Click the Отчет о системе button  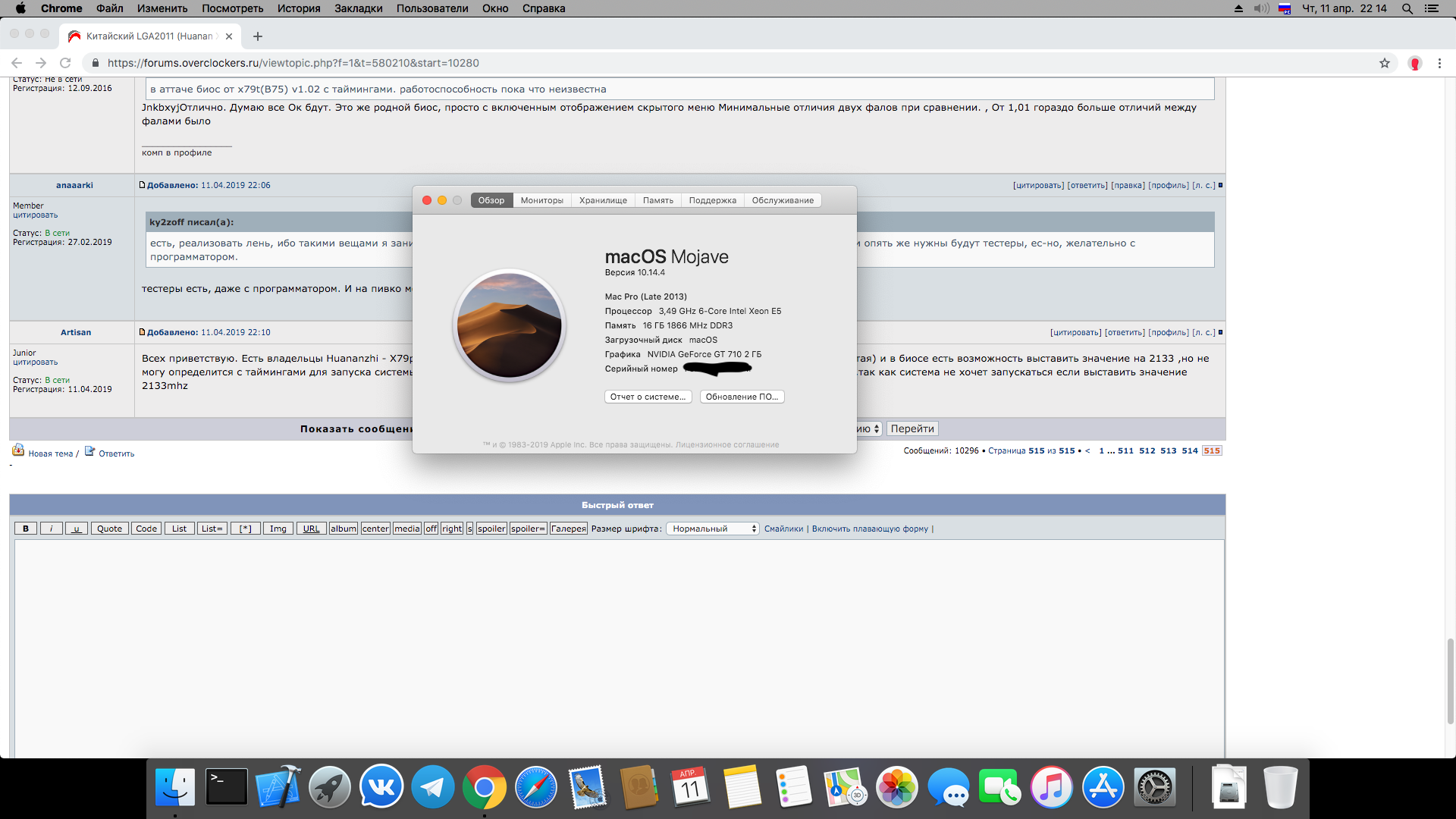point(648,397)
